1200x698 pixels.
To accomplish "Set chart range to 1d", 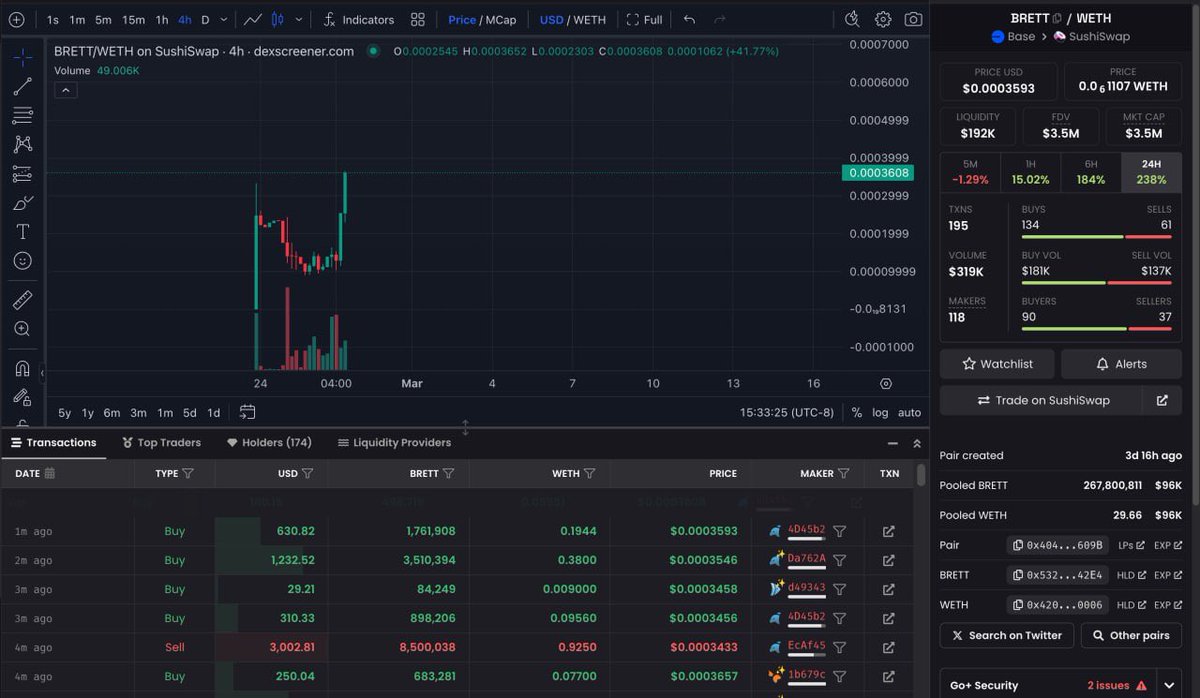I will click(214, 412).
